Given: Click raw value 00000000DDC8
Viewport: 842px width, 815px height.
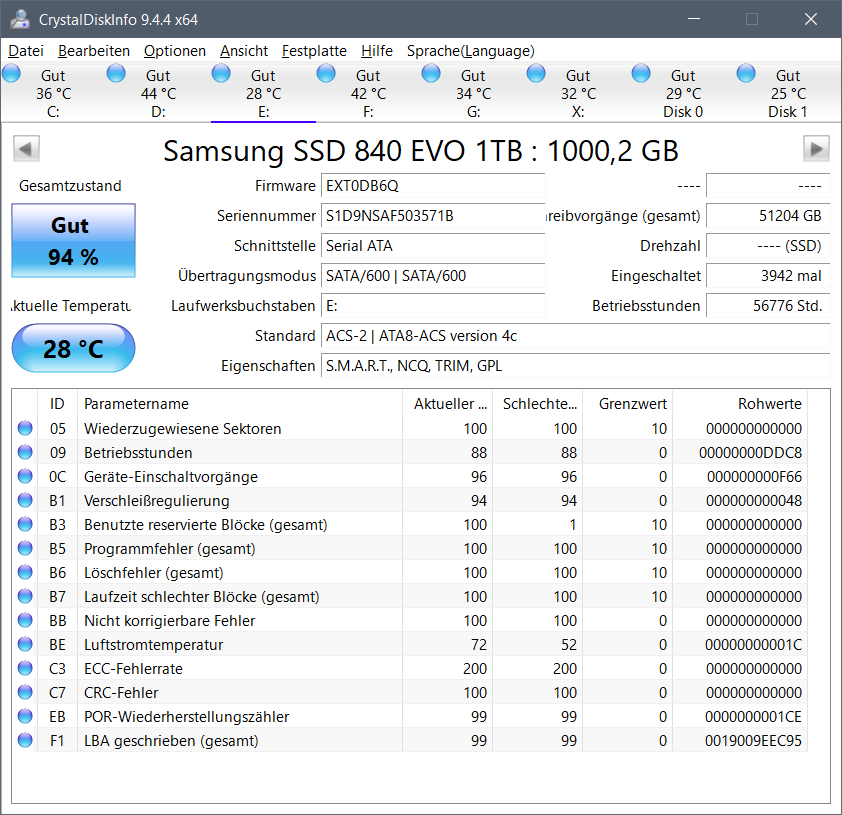Looking at the screenshot, I should tap(750, 453).
